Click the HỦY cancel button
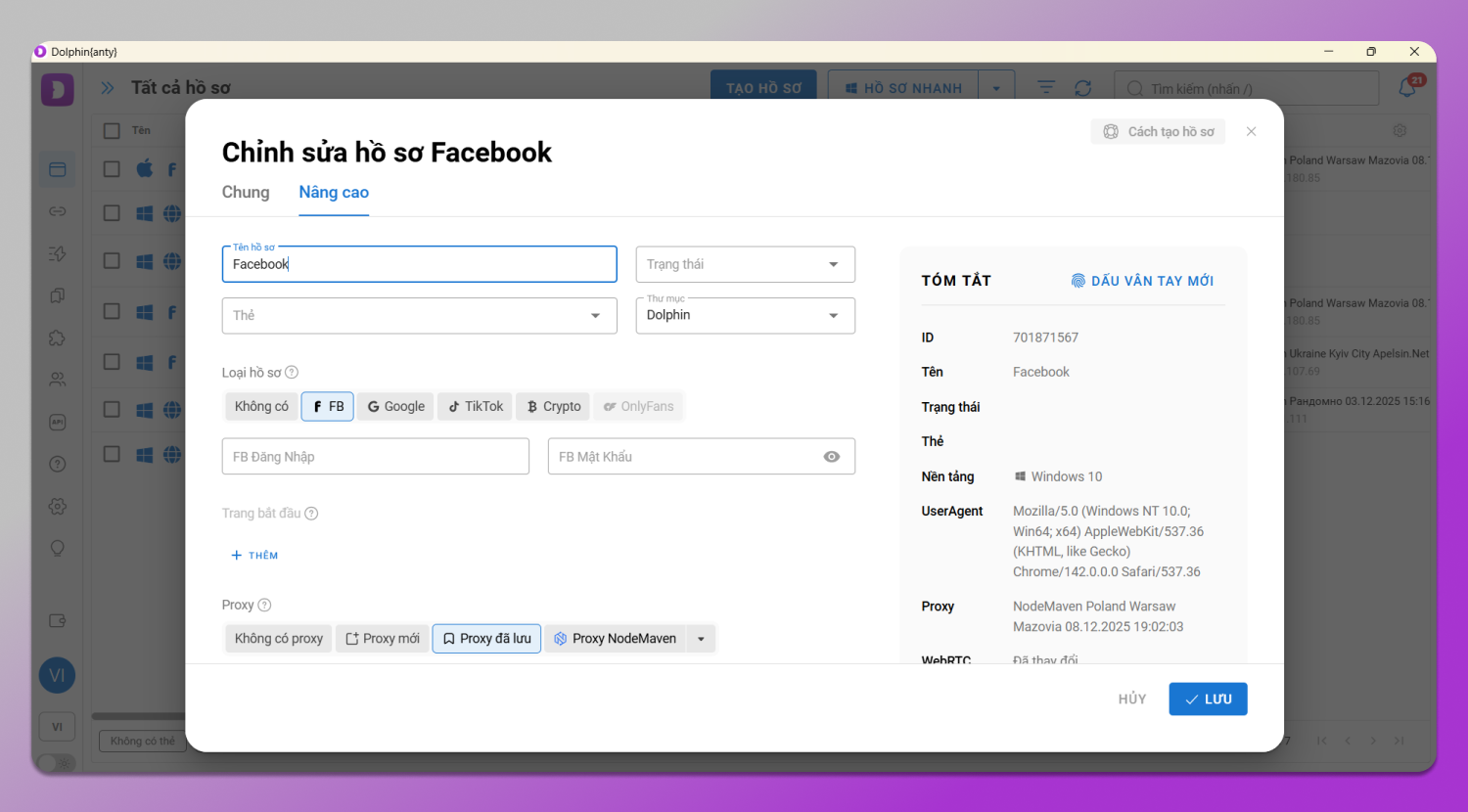This screenshot has height=812, width=1468. [x=1132, y=699]
